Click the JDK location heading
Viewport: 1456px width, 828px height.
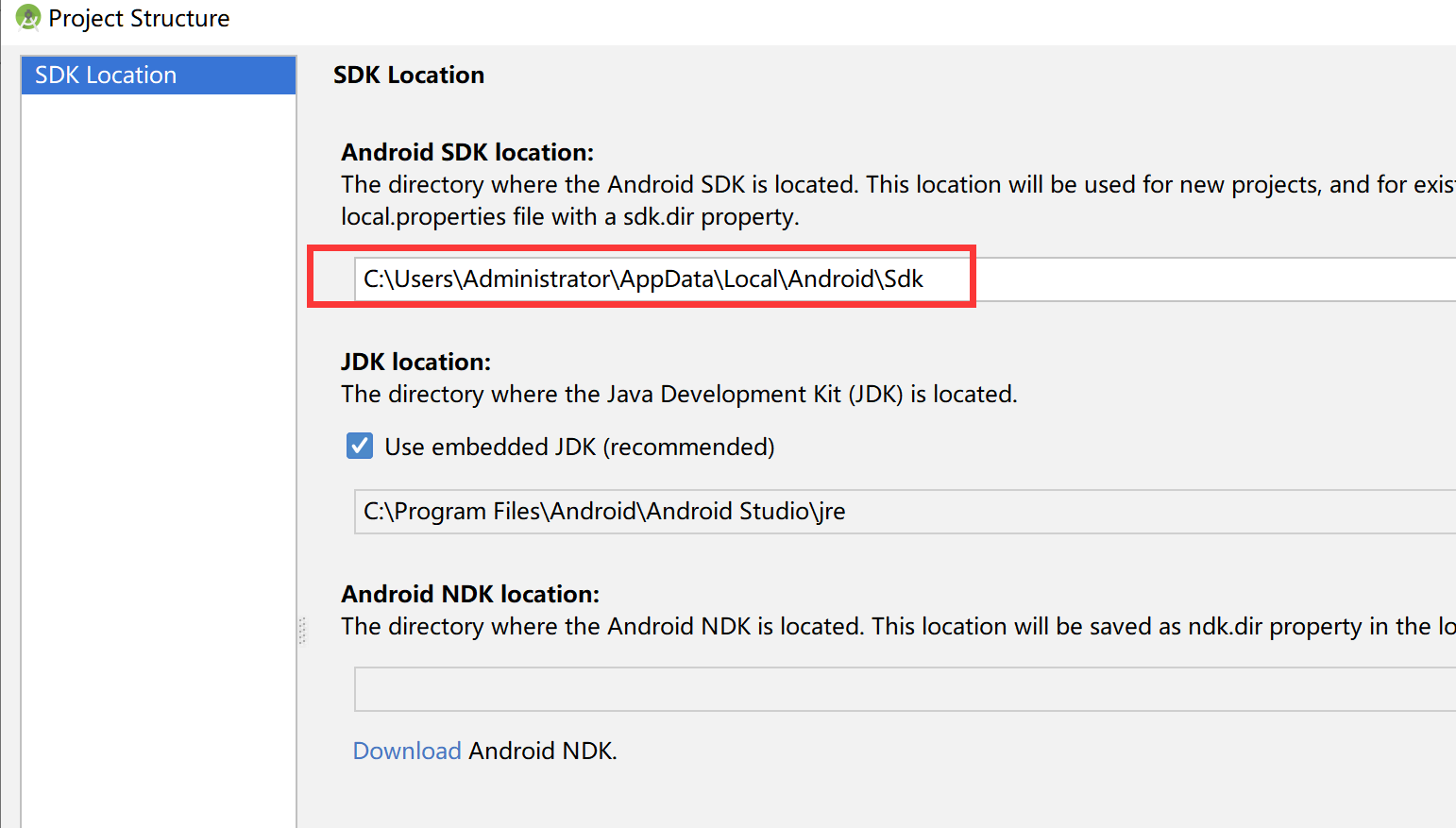[x=415, y=362]
